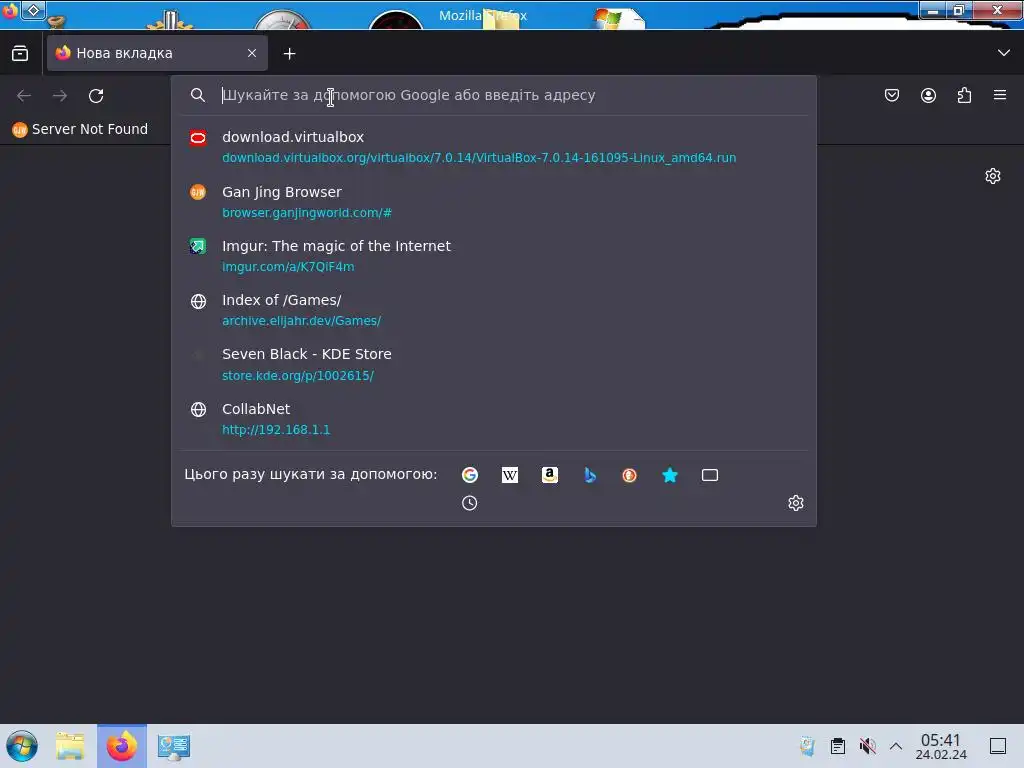Open the 05:41 clock and date
1024x768 pixels.
(x=940, y=746)
